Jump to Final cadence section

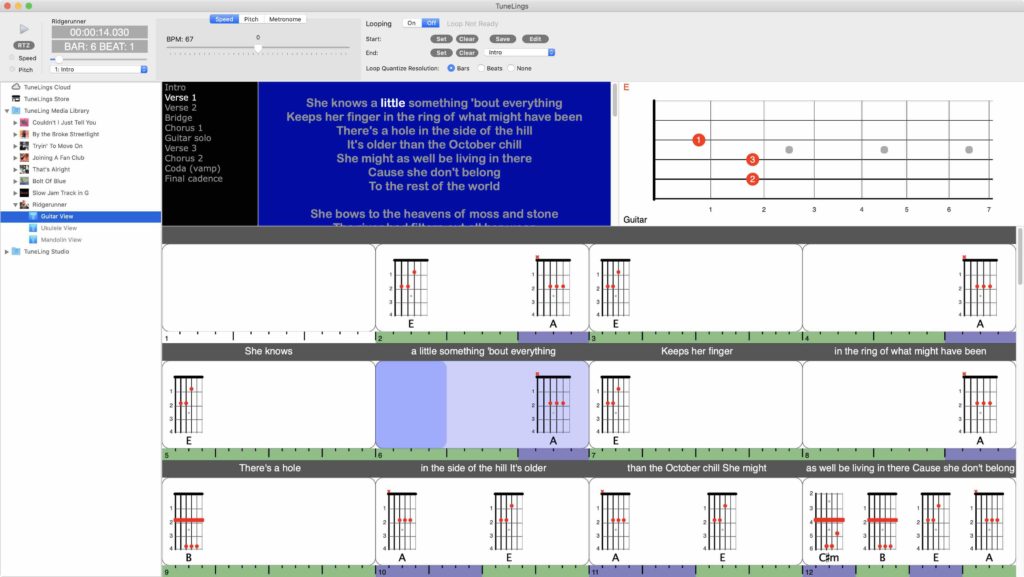pyautogui.click(x=193, y=179)
